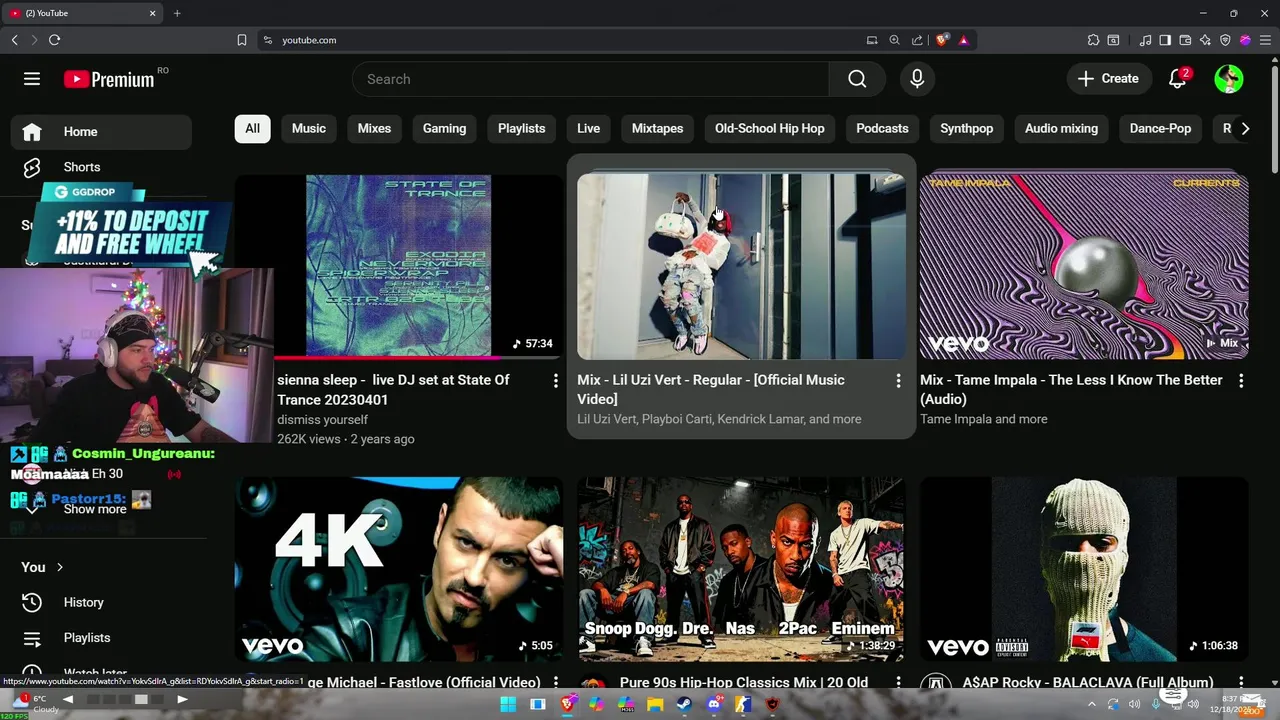Select the Mixes category chip
This screenshot has width=1280, height=720.
374,128
